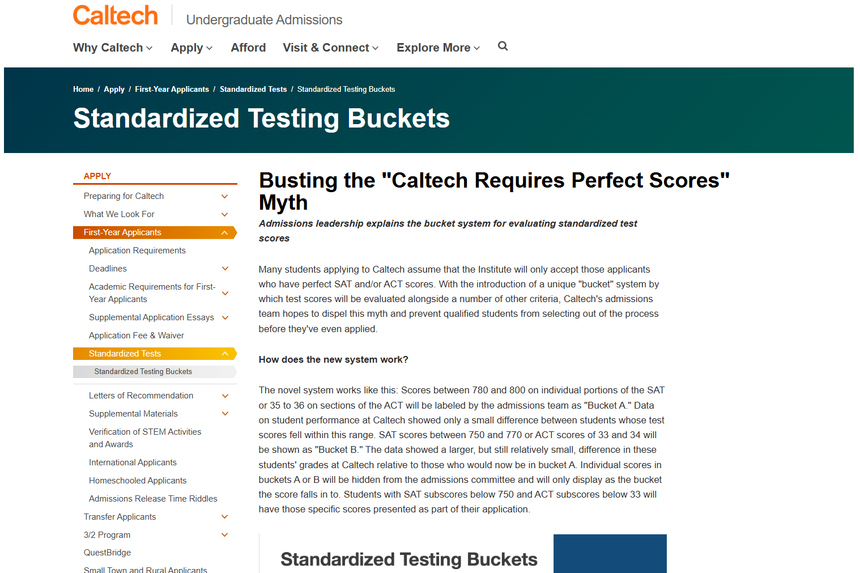Open the Apply dropdown menu
Image resolution: width=860 pixels, height=573 pixels.
coord(192,48)
